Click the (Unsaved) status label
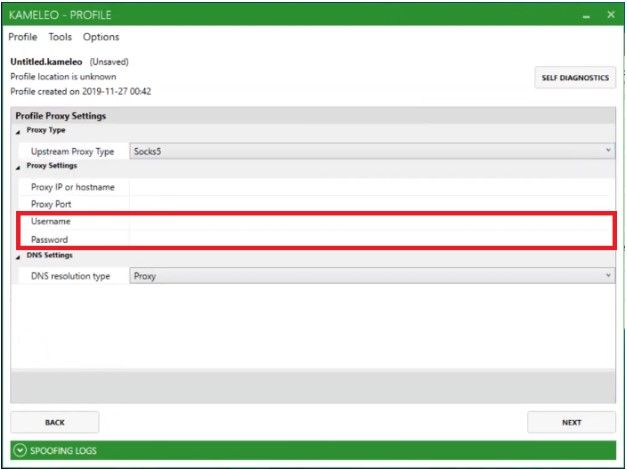Image resolution: width=627 pixels, height=470 pixels. (x=109, y=62)
